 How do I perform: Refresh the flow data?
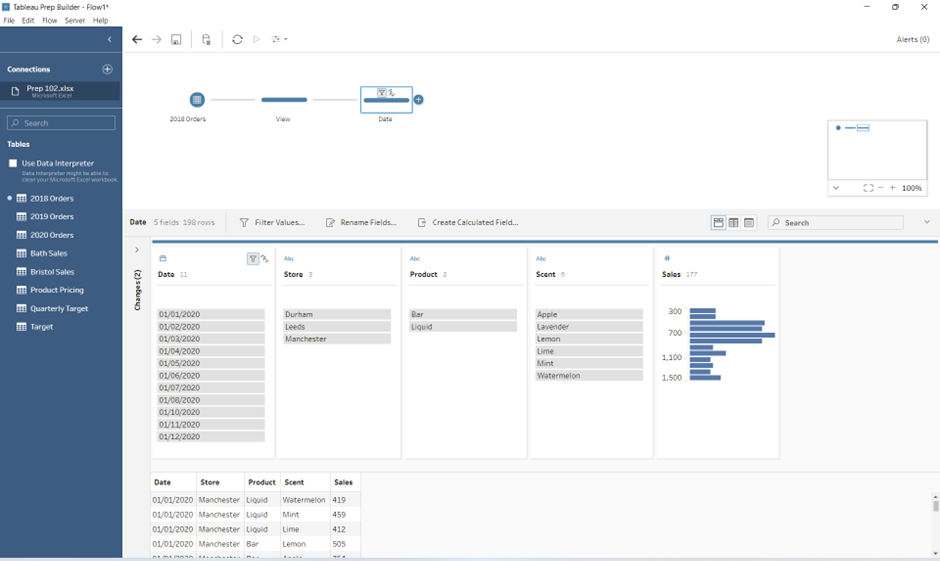coord(237,39)
